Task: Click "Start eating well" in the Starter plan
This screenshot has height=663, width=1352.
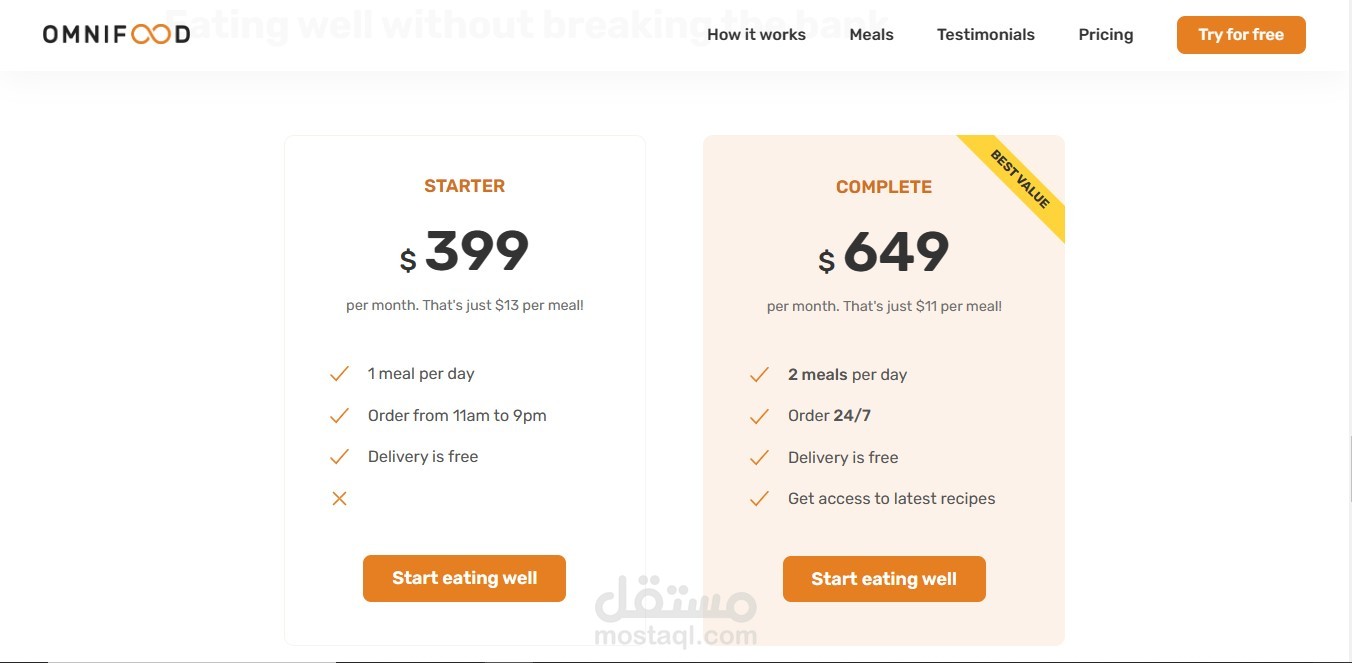Action: pos(464,578)
